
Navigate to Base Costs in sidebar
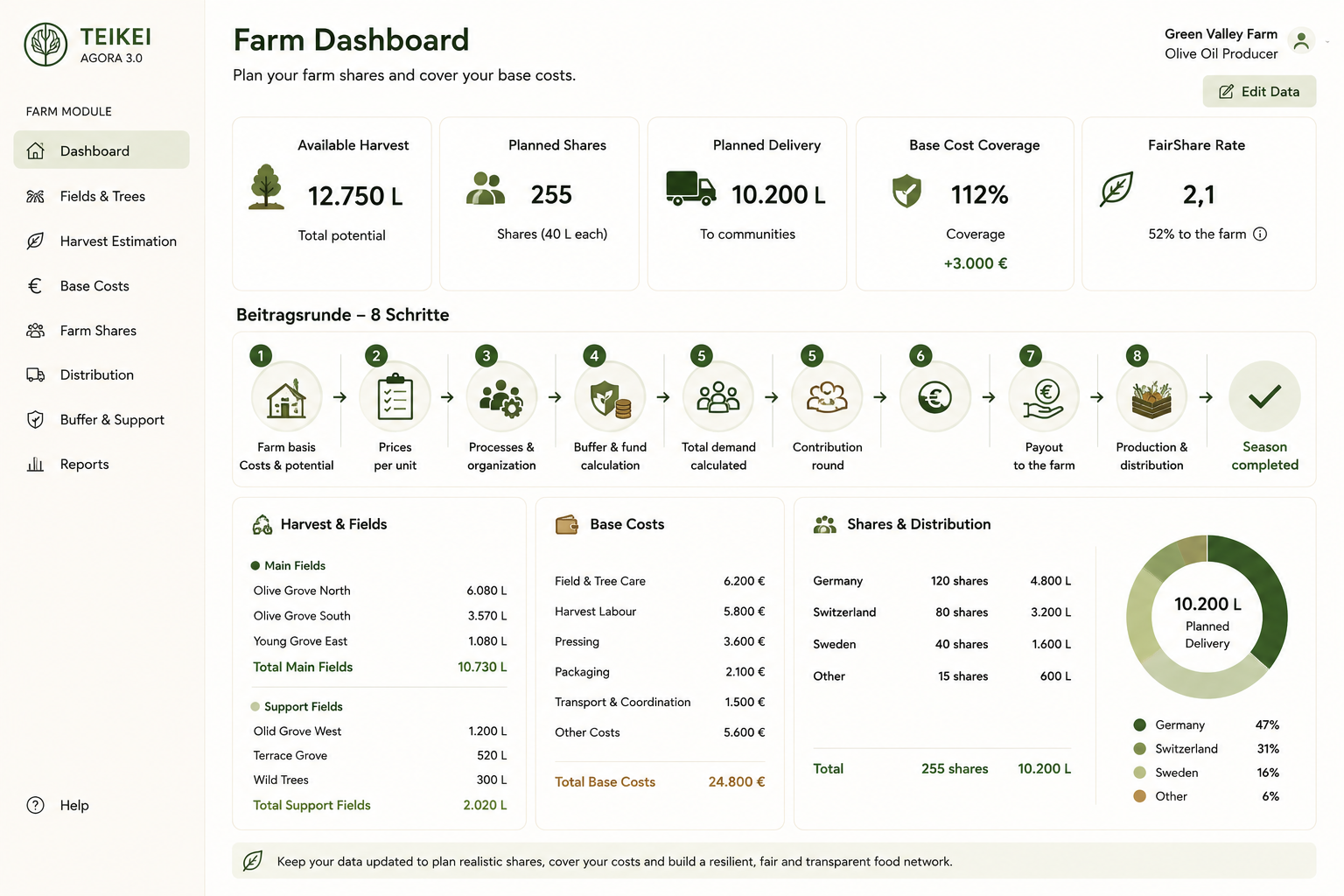pos(101,285)
